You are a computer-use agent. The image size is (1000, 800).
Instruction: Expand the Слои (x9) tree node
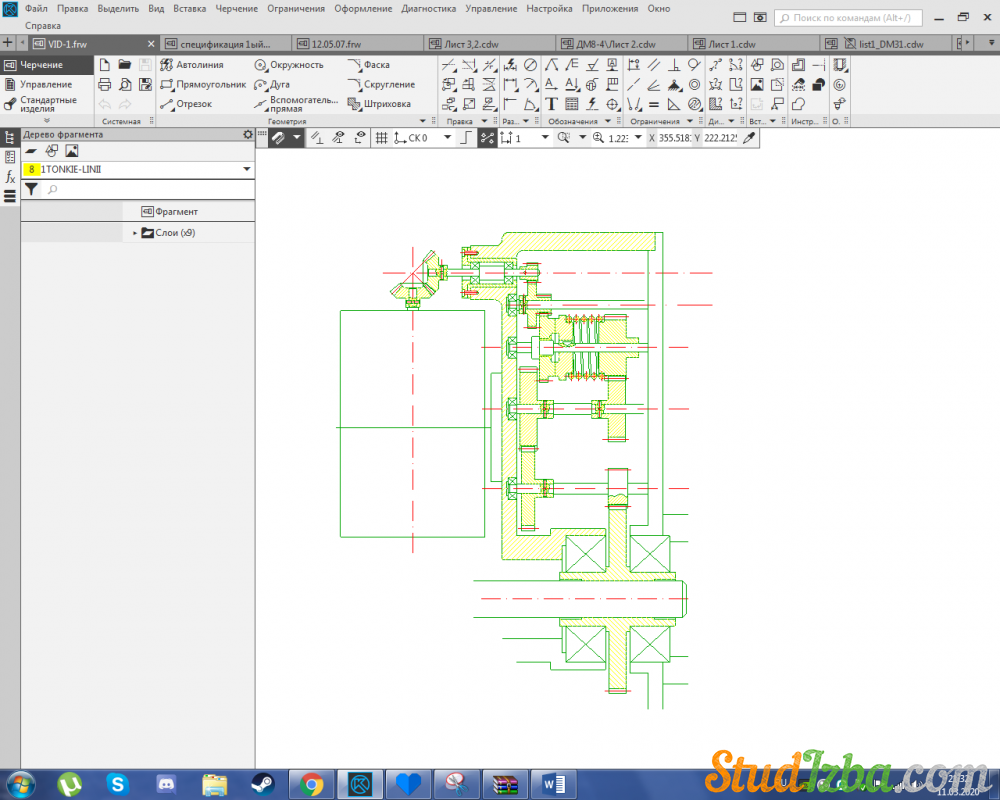(135, 233)
